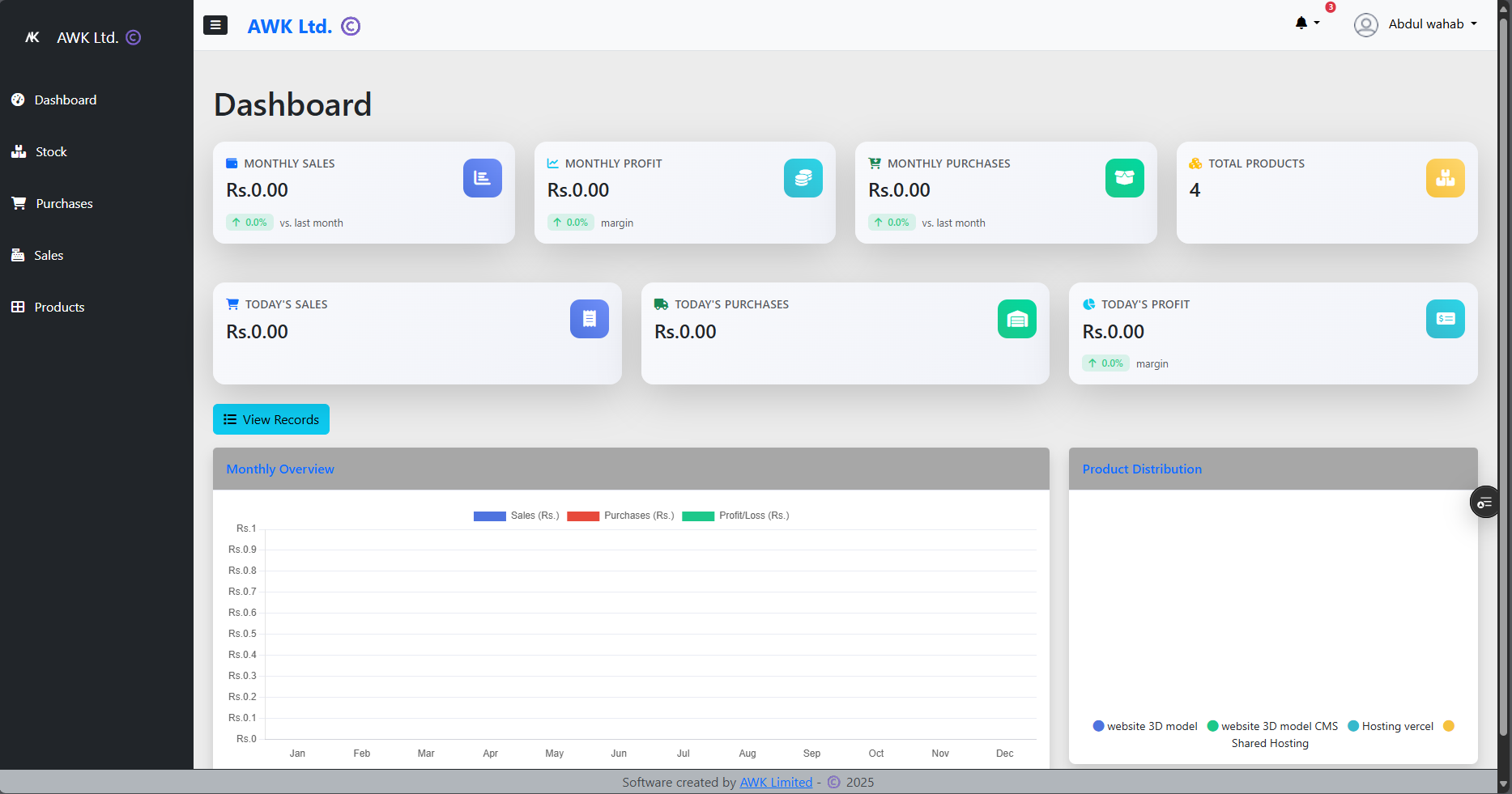Open the notifications bell icon

(x=1301, y=23)
